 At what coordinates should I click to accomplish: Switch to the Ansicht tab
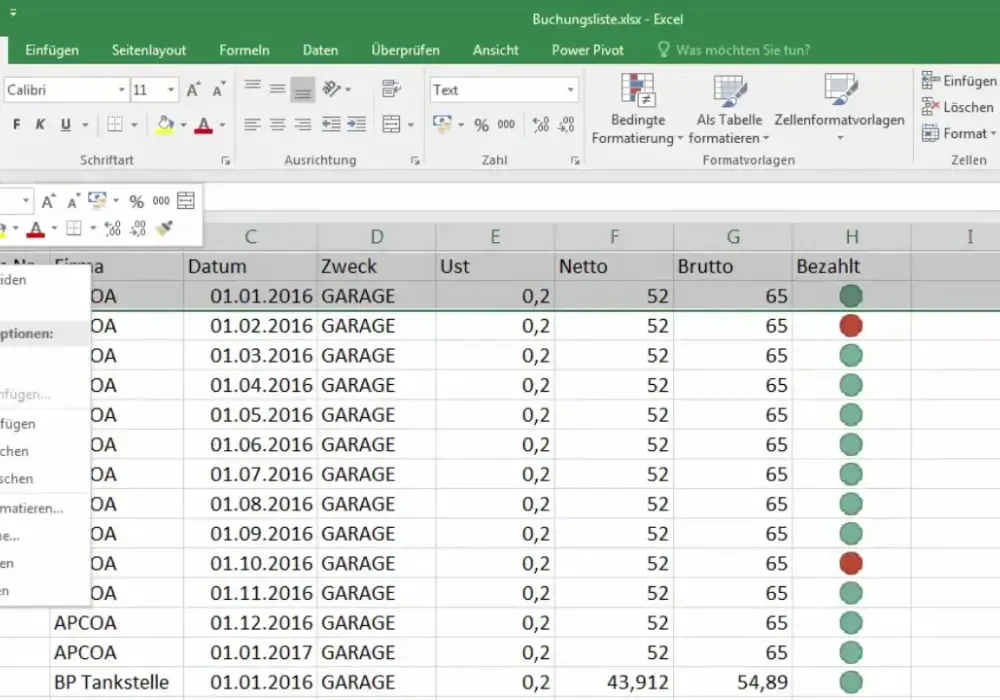pyautogui.click(x=496, y=50)
